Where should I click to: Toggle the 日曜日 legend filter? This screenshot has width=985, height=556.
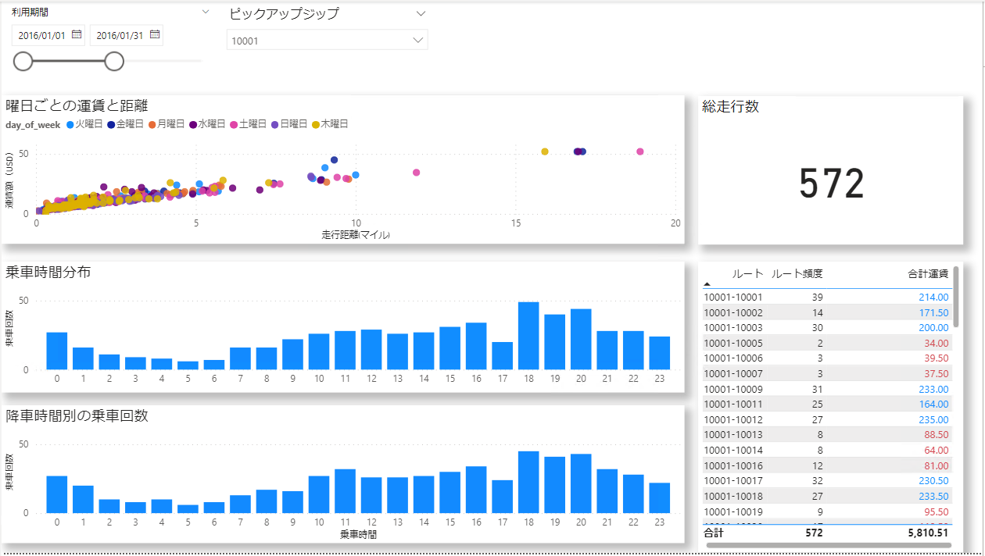[294, 125]
